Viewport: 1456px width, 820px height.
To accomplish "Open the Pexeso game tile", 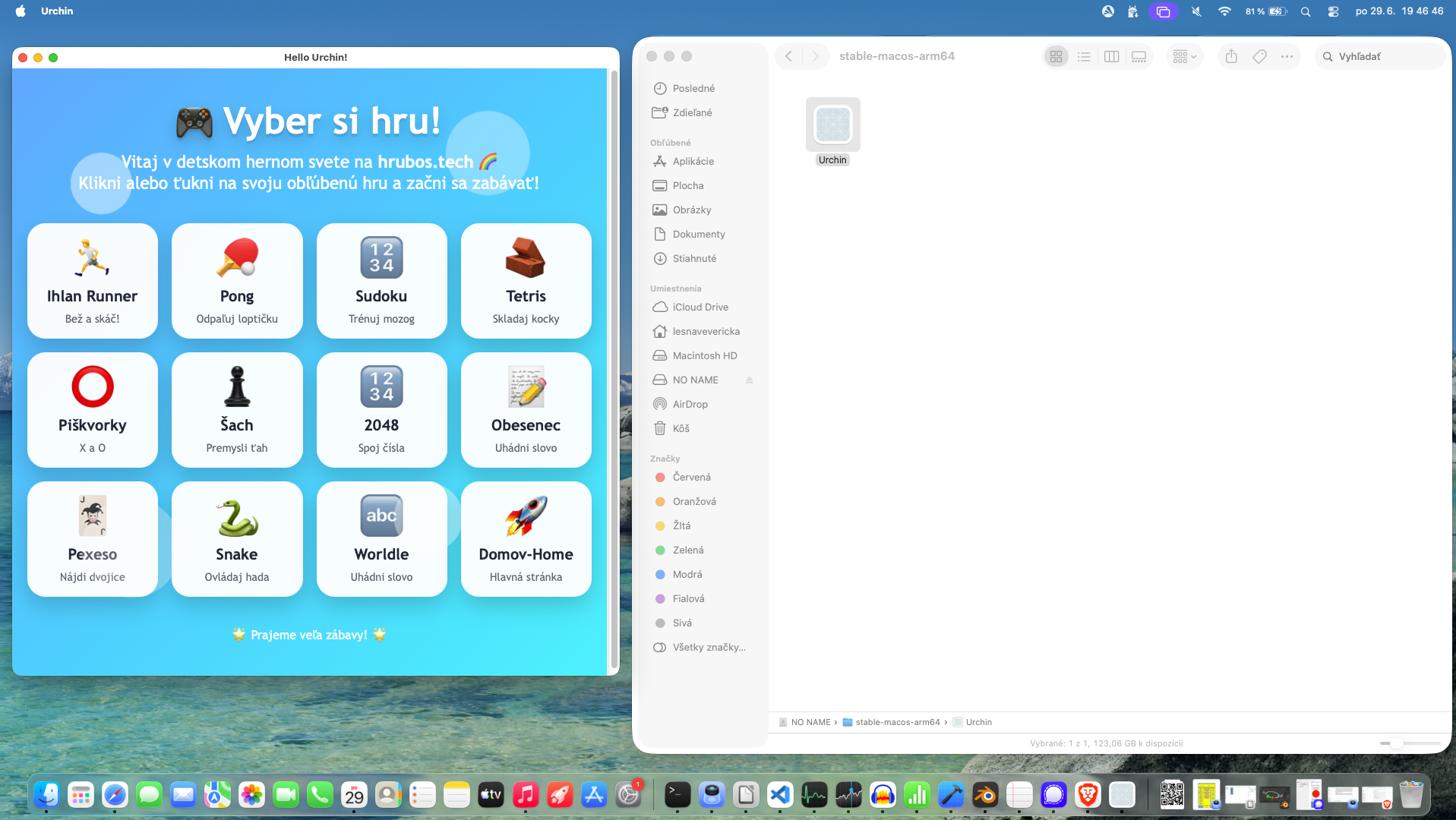I will [93, 539].
